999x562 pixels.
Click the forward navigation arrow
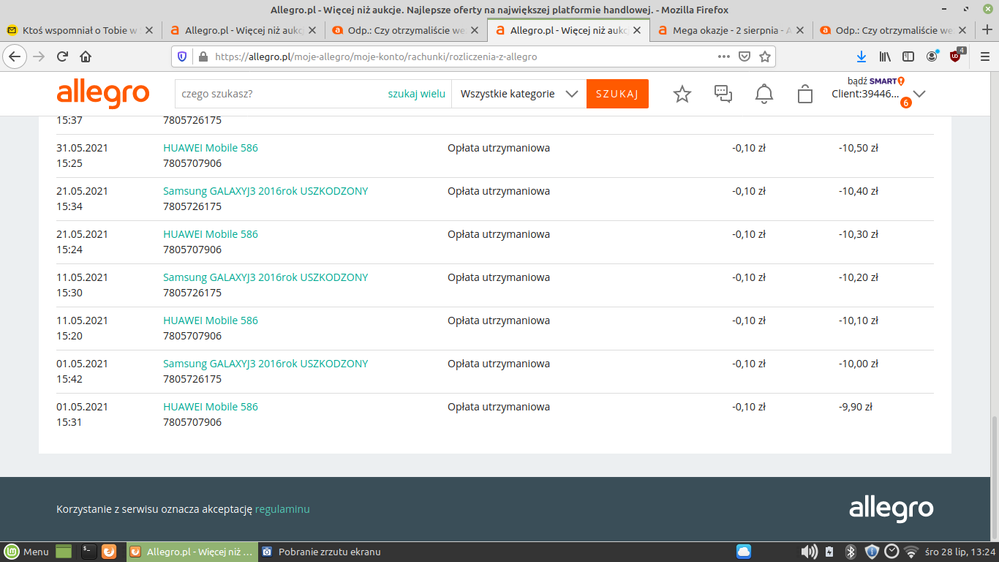coord(39,57)
